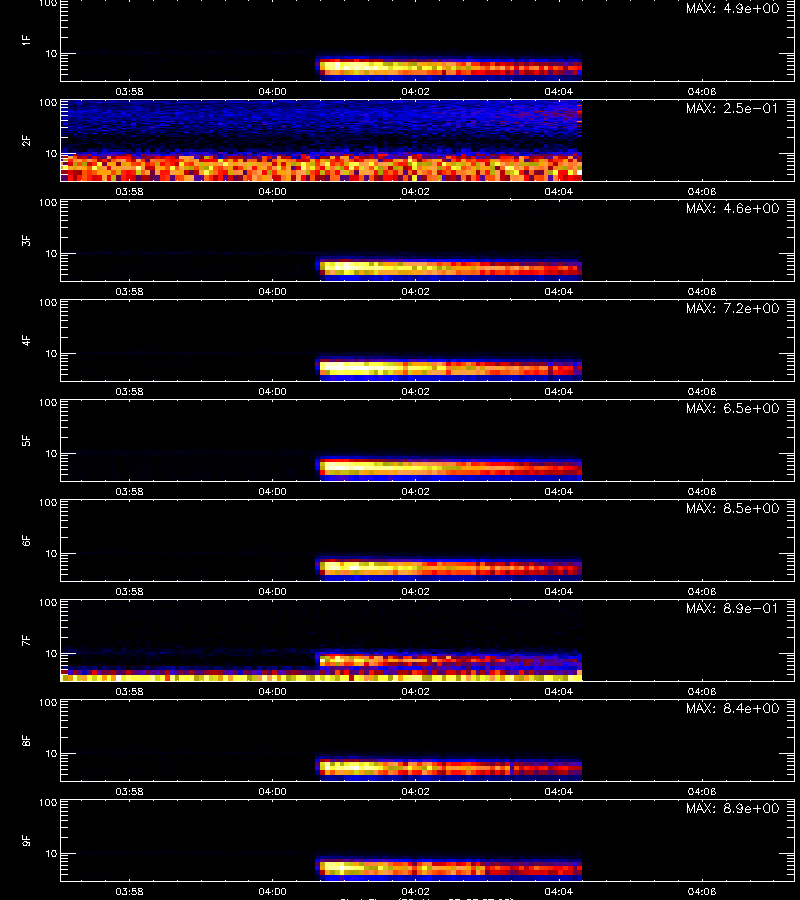Click the bright signal band in panel 1F
This screenshot has width=800, height=900.
[x=449, y=68]
